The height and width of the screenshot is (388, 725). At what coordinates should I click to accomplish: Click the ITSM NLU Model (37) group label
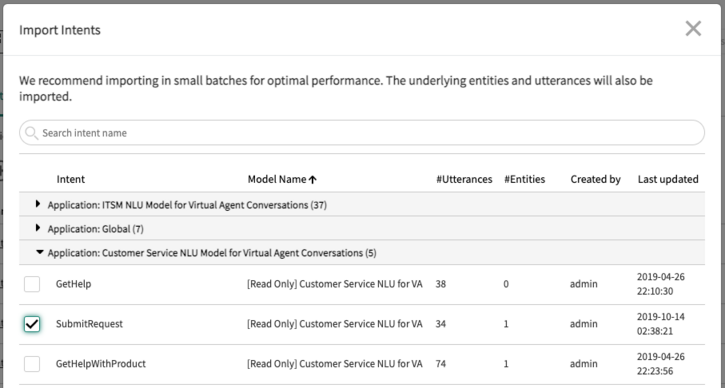pos(187,205)
